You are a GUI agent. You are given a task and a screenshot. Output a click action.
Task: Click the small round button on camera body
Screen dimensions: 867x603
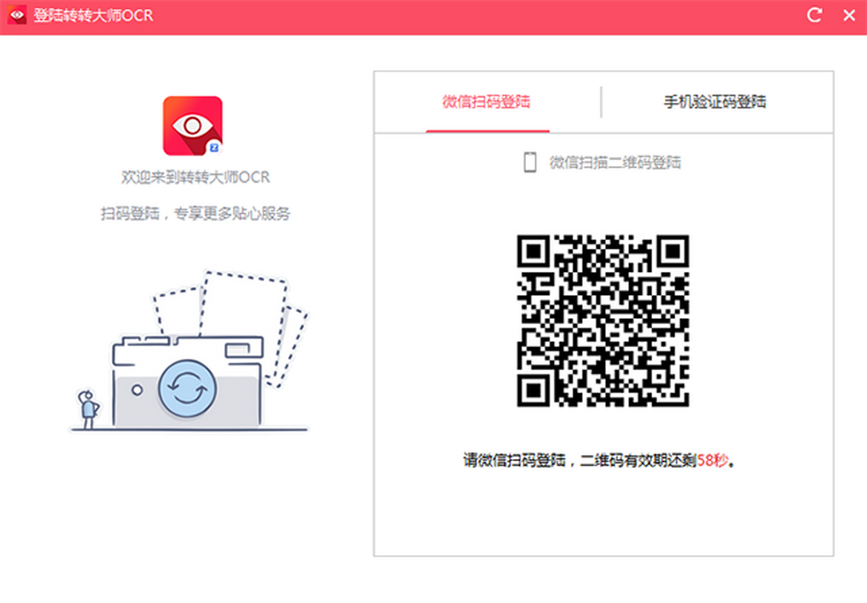click(x=137, y=390)
